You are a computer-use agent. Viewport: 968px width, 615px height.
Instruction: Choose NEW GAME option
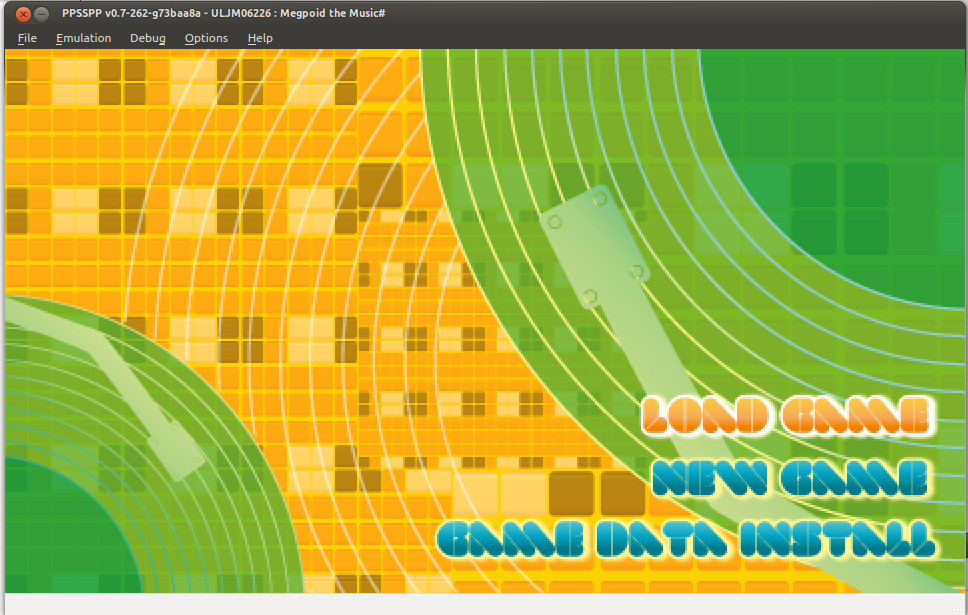(791, 478)
